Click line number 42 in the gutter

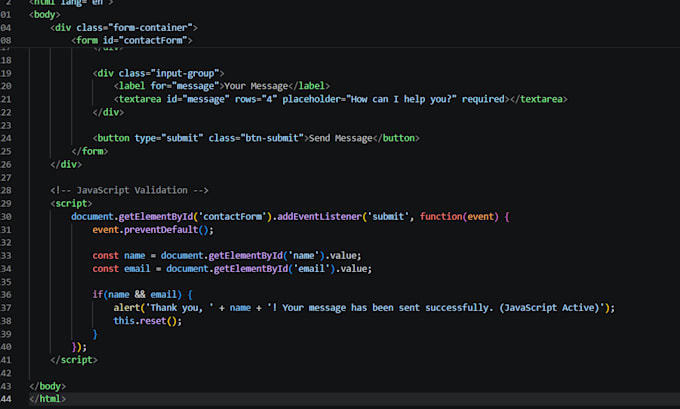6,373
